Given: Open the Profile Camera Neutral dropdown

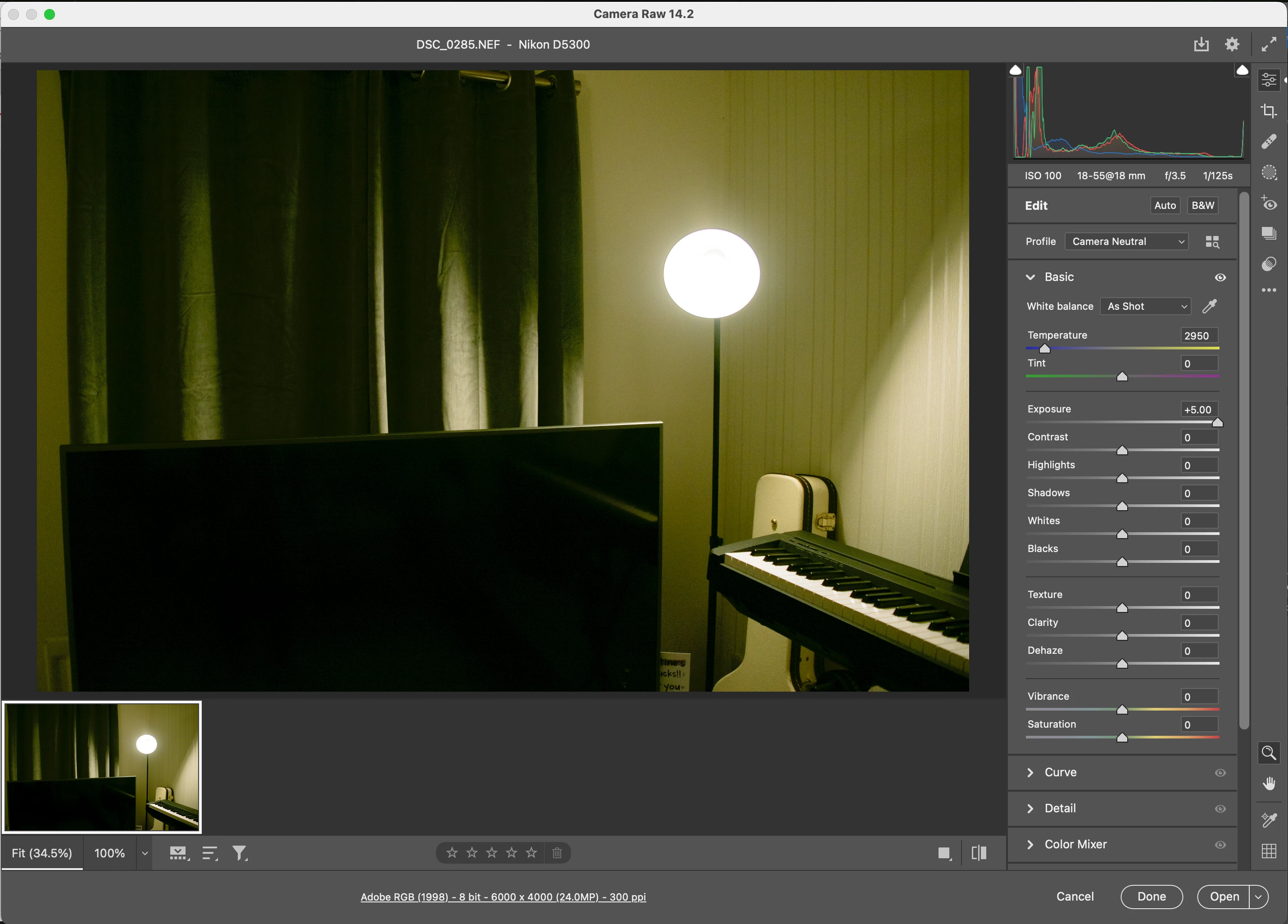Looking at the screenshot, I should [1127, 241].
